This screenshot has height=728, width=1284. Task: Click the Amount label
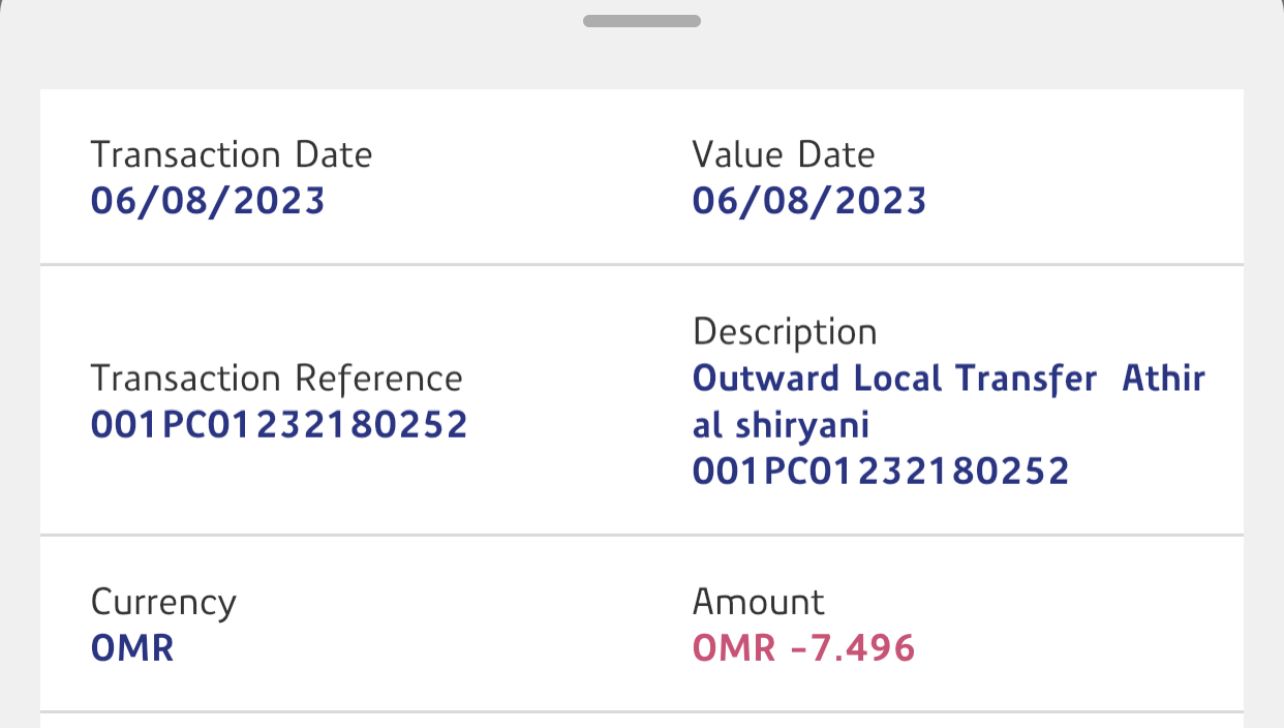758,603
